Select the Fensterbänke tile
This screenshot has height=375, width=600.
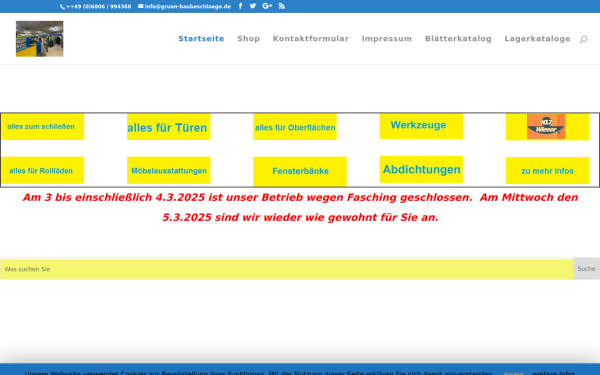click(300, 171)
